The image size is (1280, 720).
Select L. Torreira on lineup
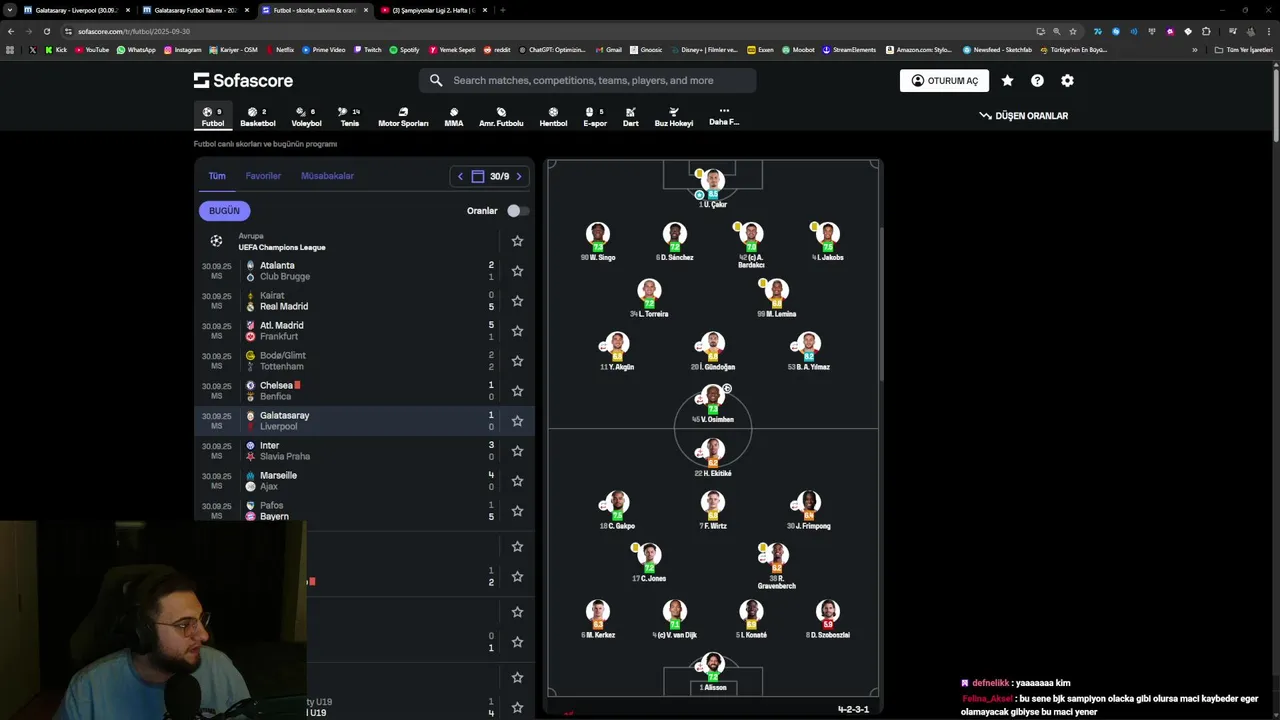coord(649,298)
